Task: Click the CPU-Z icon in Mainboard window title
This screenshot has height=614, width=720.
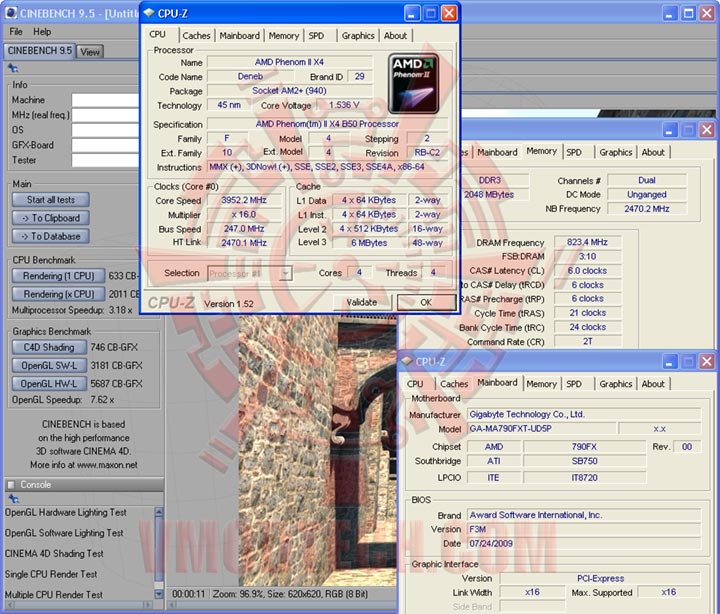Action: (x=406, y=362)
